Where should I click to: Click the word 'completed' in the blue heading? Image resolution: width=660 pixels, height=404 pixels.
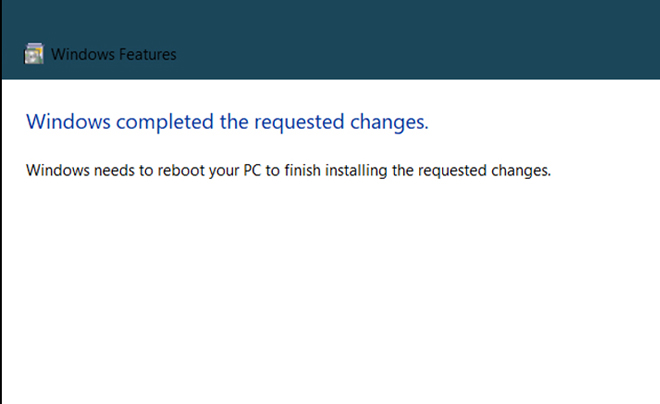tap(165, 122)
